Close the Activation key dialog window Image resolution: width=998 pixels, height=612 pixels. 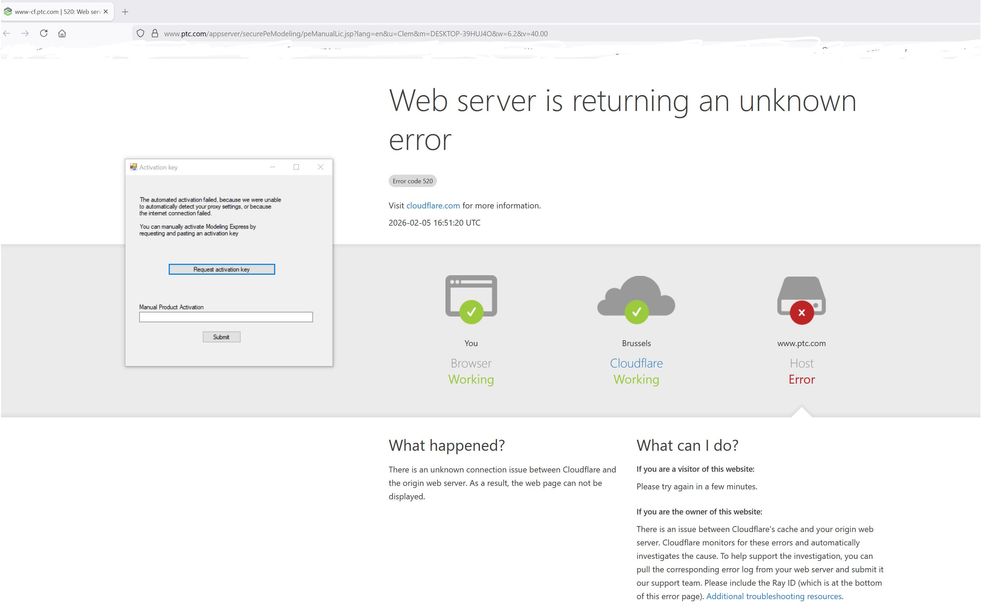point(320,167)
